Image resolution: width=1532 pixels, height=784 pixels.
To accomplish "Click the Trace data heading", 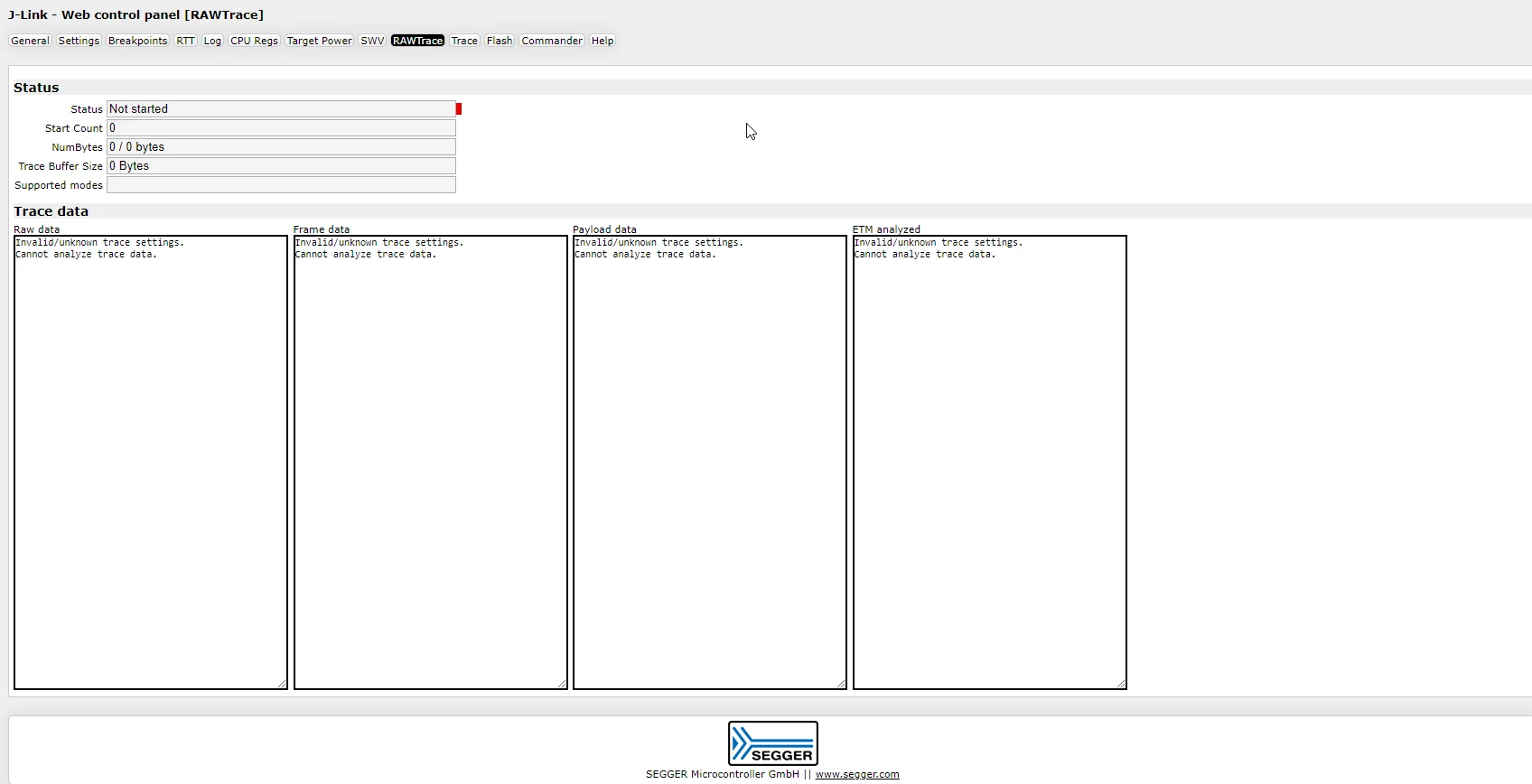I will (x=51, y=211).
